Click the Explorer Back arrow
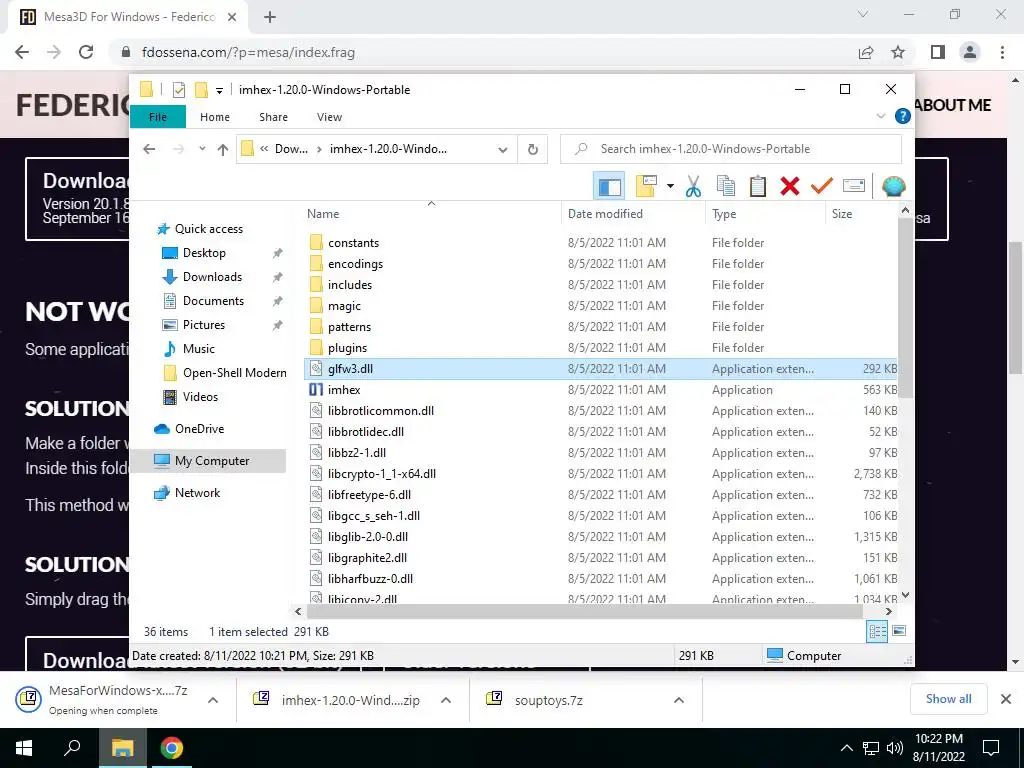 point(149,149)
